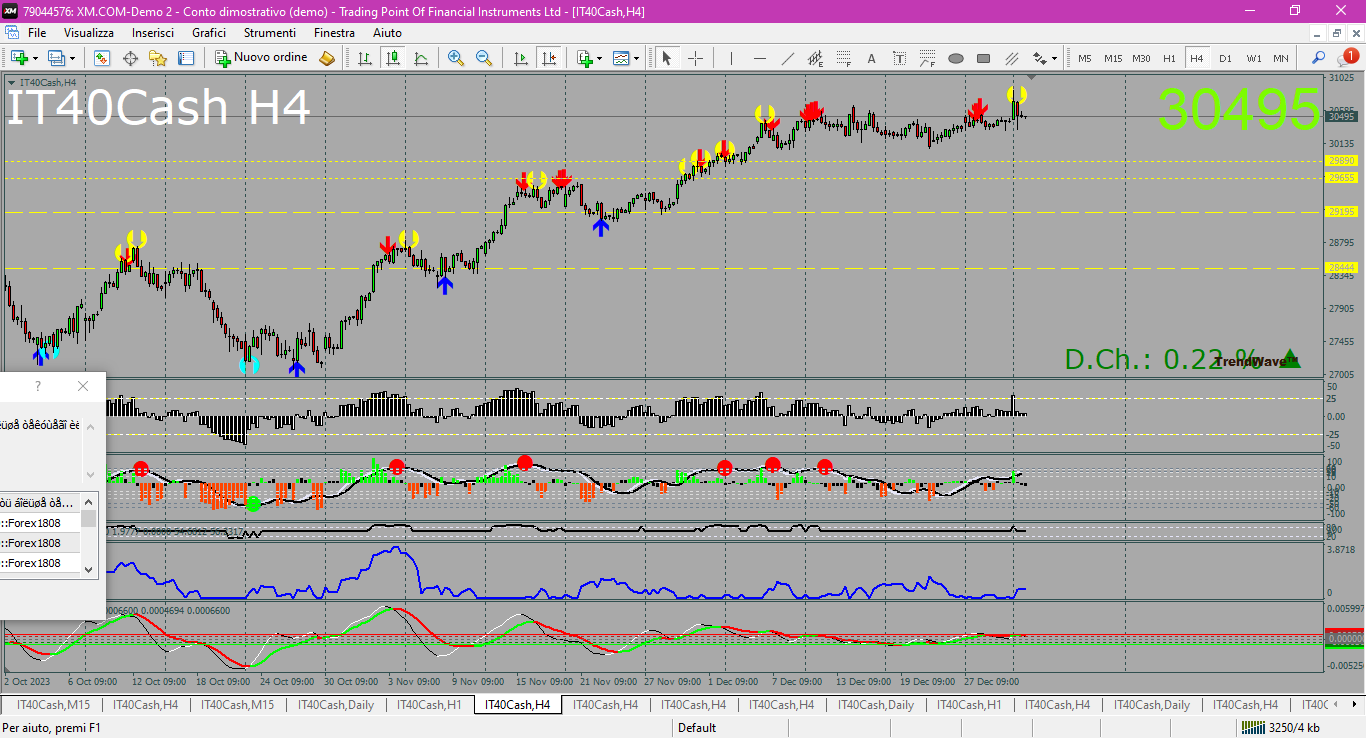Switch to H1 timeframe
This screenshot has width=1366, height=738.
pos(1169,58)
